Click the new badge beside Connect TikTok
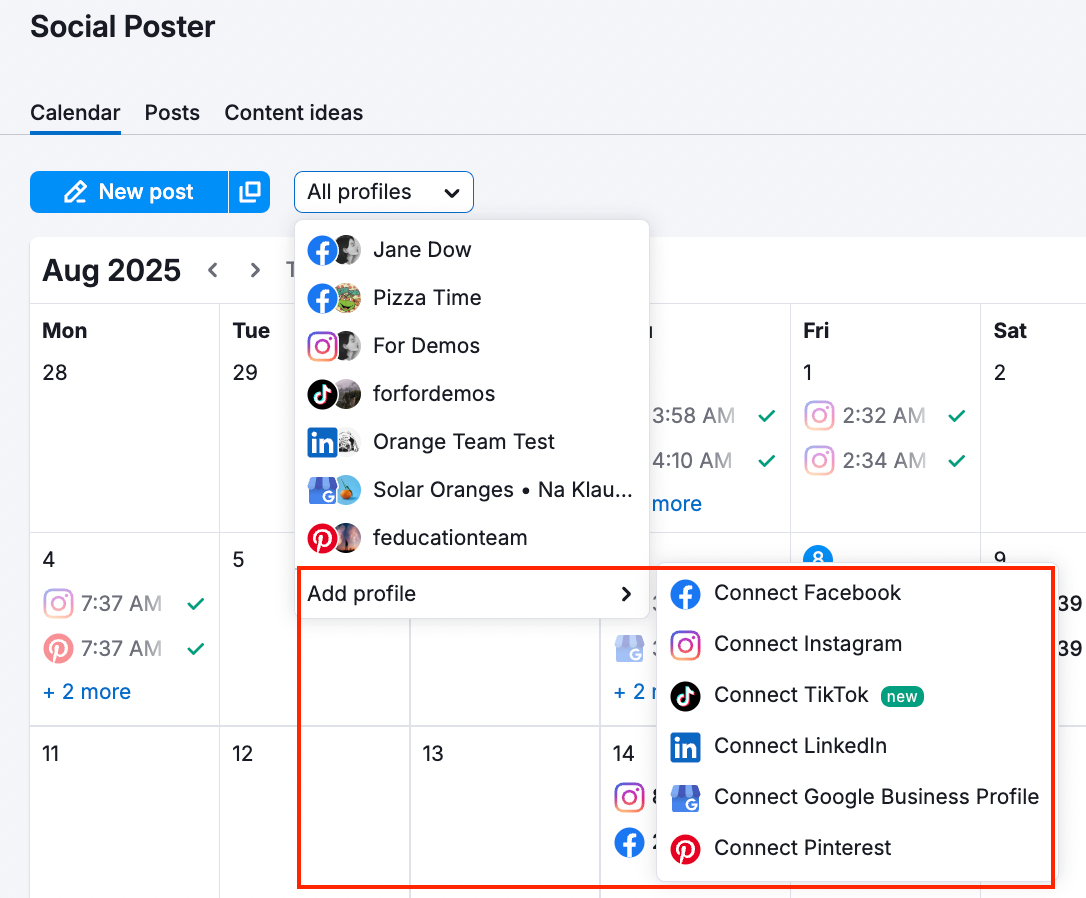1086x898 pixels. point(902,696)
